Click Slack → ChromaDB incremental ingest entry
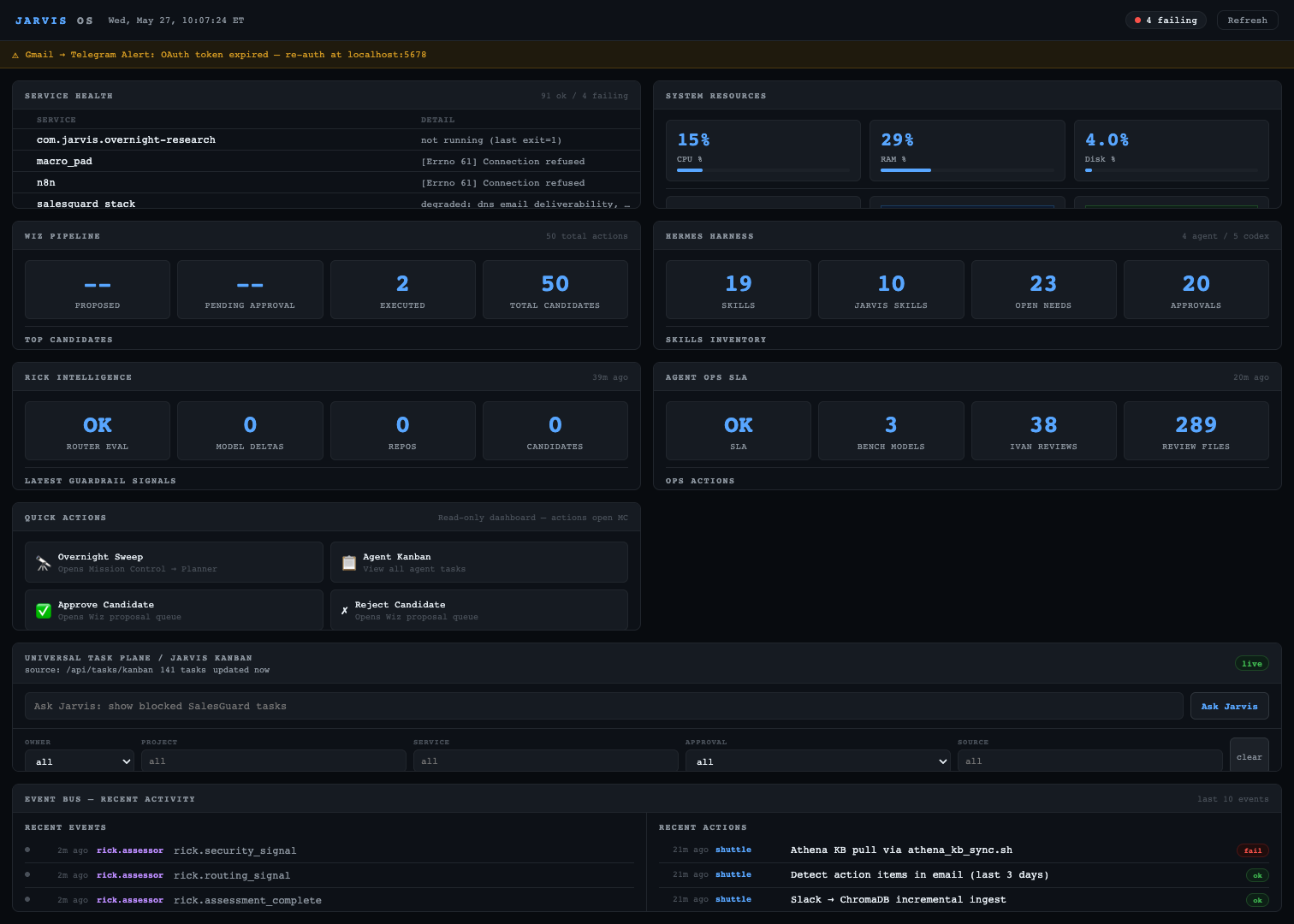The image size is (1294, 924). tap(898, 900)
